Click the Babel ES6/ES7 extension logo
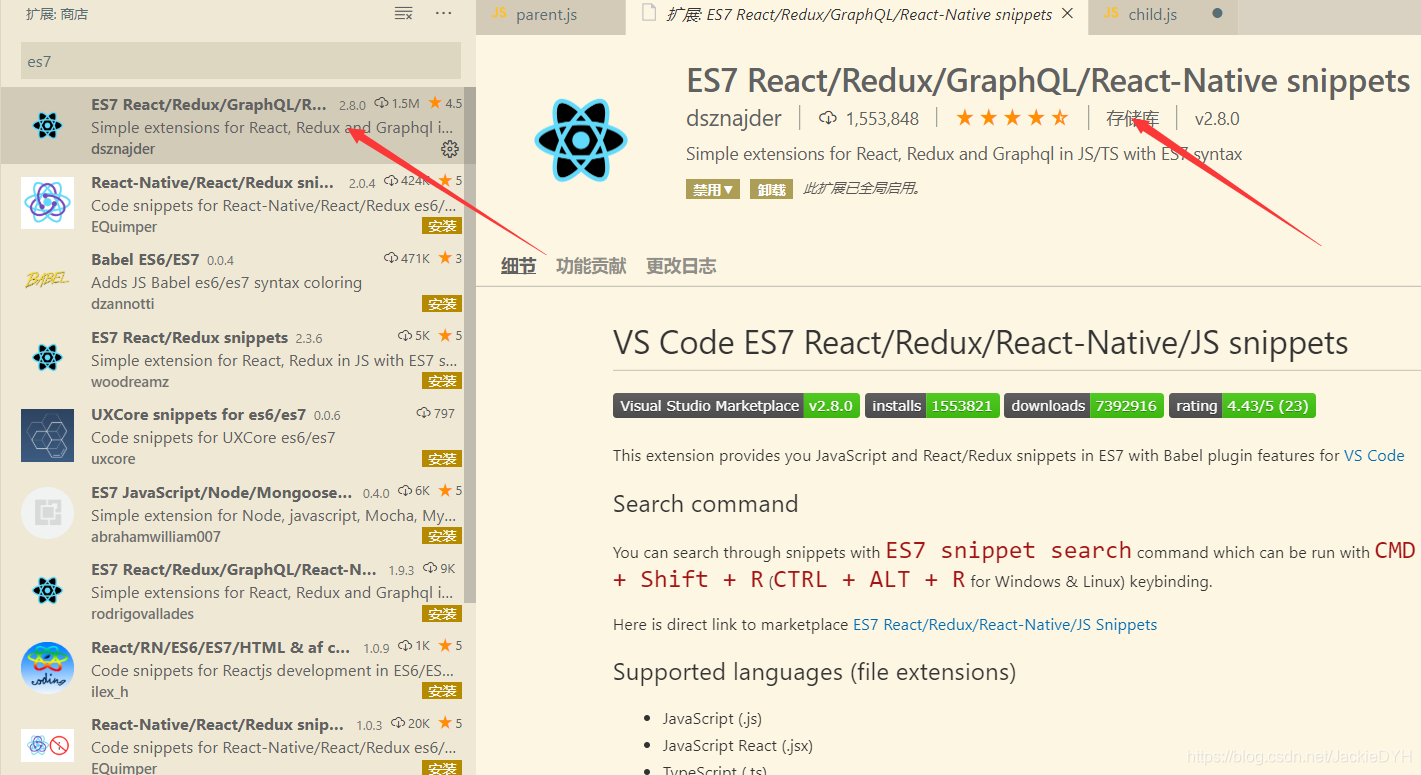The image size is (1421, 775). 47,280
